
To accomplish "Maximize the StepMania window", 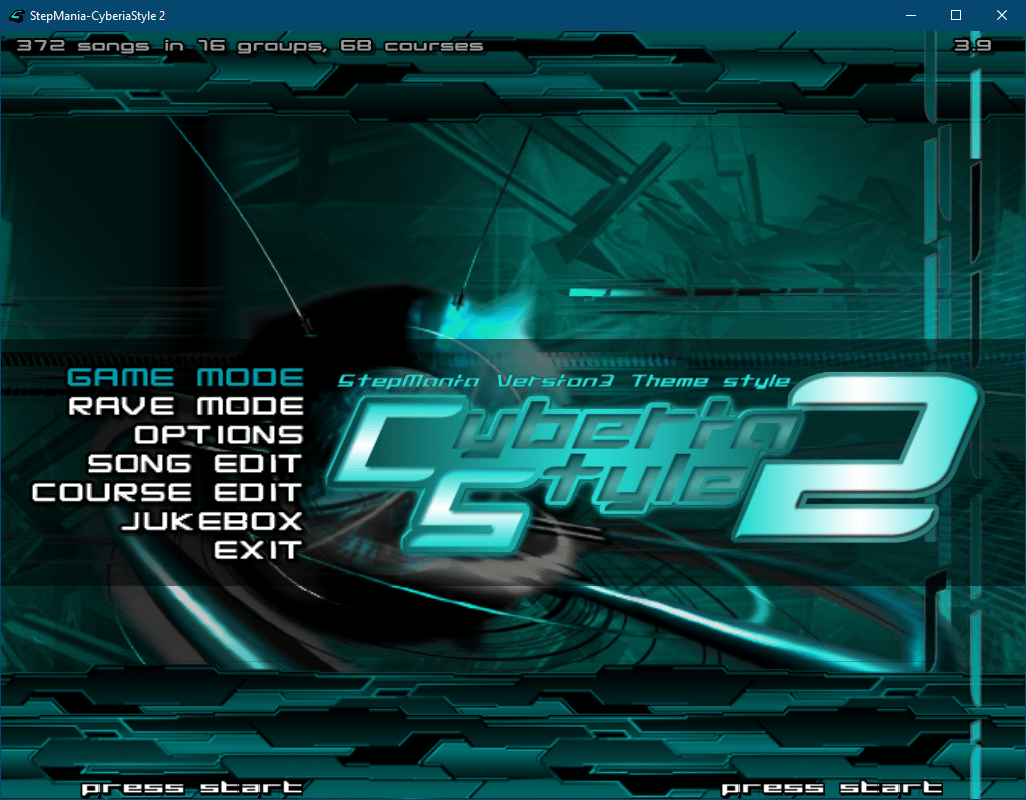I will pos(956,16).
